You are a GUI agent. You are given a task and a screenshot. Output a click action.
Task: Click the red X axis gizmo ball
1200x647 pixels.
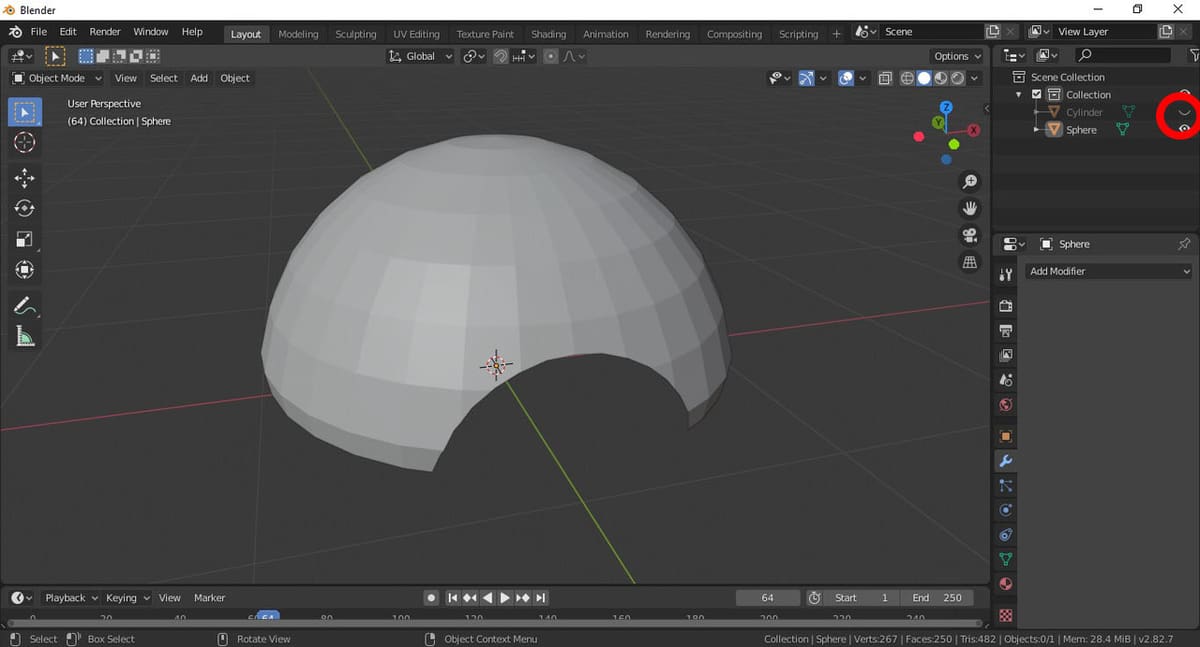974,130
